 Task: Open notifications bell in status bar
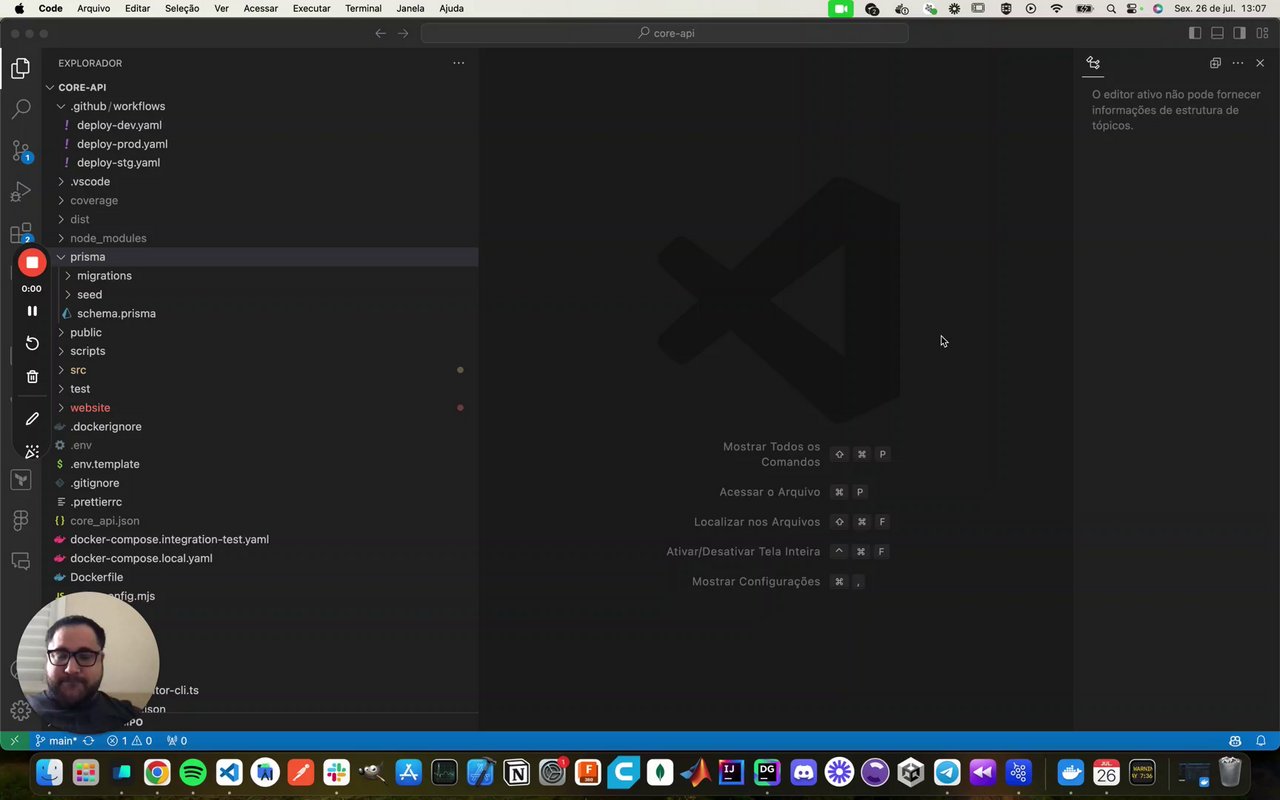(x=1261, y=741)
